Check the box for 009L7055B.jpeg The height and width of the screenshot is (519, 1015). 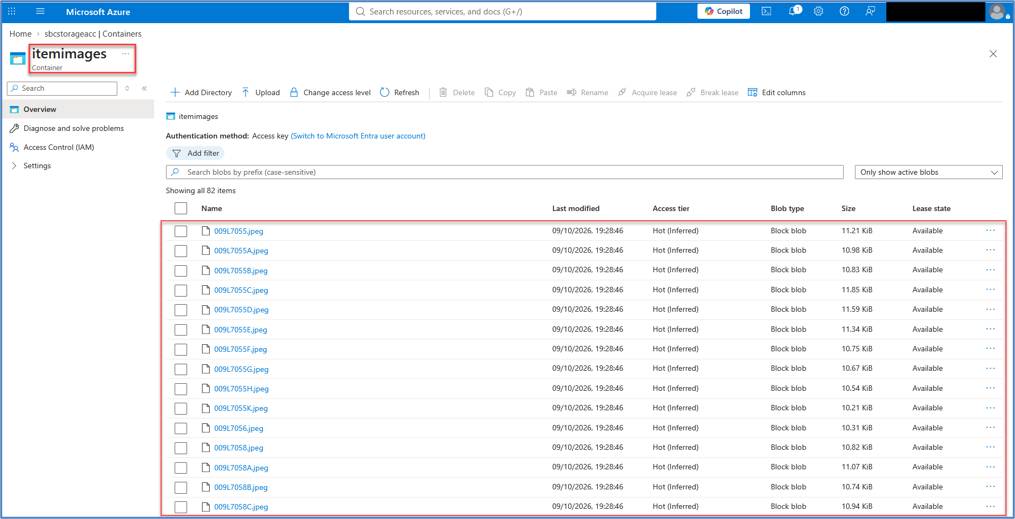click(181, 271)
